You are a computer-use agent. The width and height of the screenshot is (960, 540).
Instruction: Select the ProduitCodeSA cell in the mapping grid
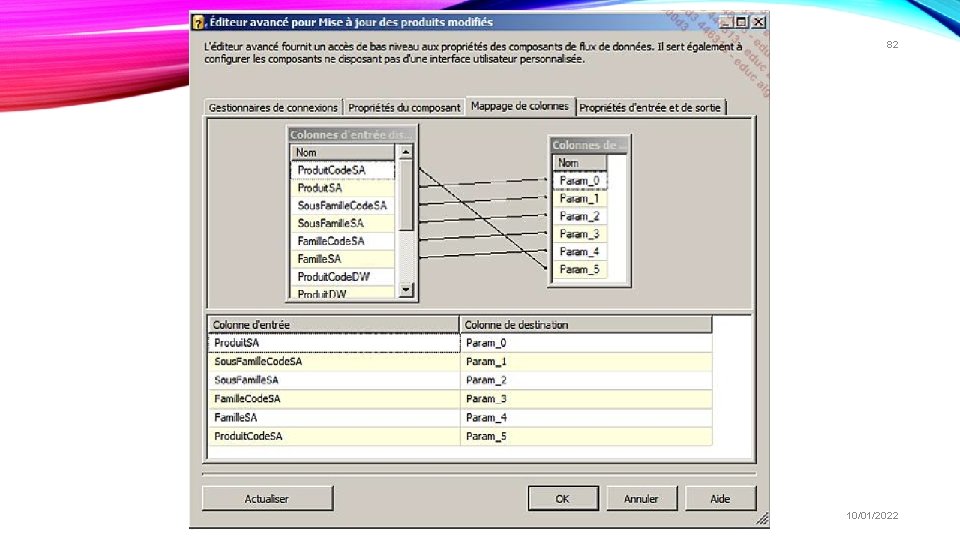334,437
